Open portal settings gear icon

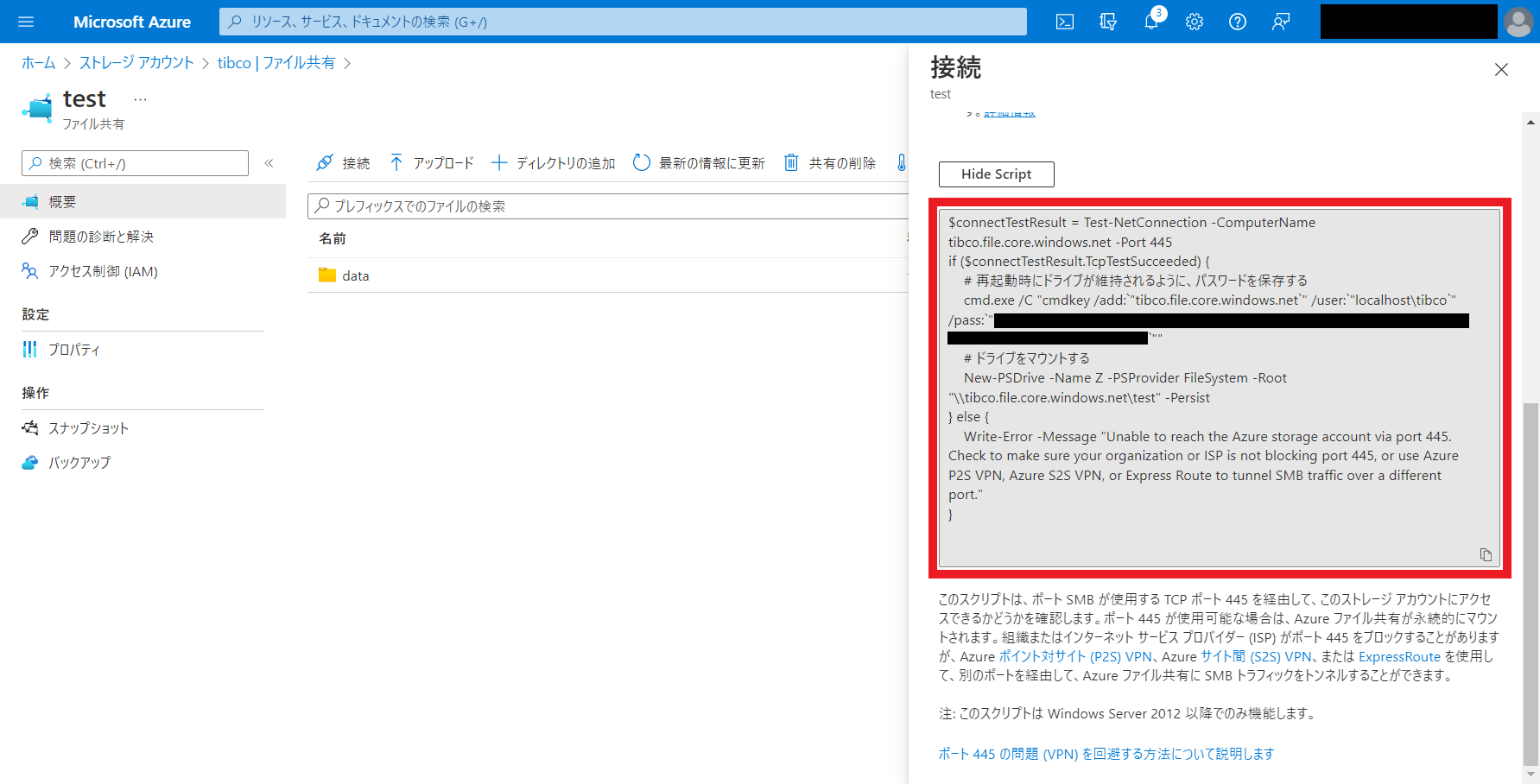pyautogui.click(x=1195, y=22)
